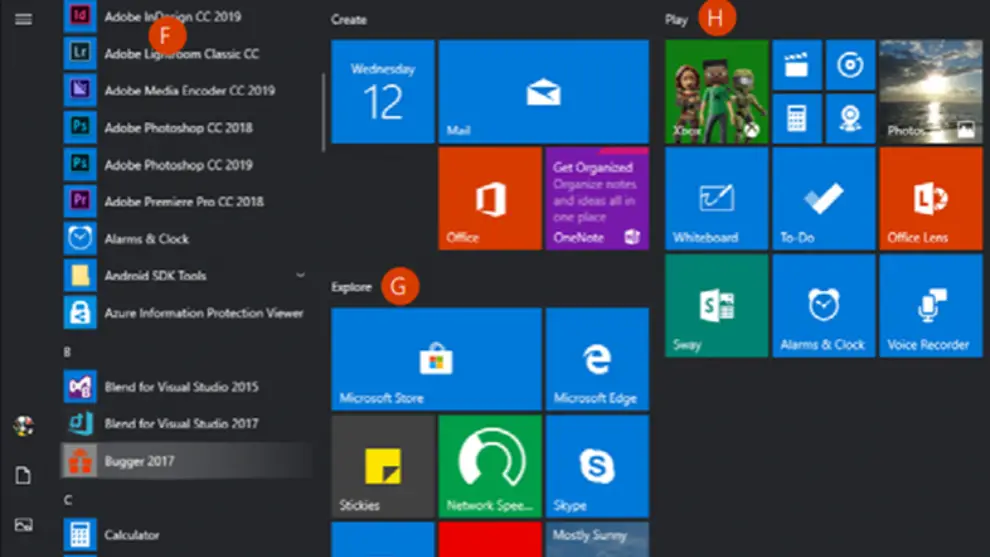Image resolution: width=990 pixels, height=557 pixels.
Task: Click the user account avatar in the sidebar
Action: [x=23, y=426]
